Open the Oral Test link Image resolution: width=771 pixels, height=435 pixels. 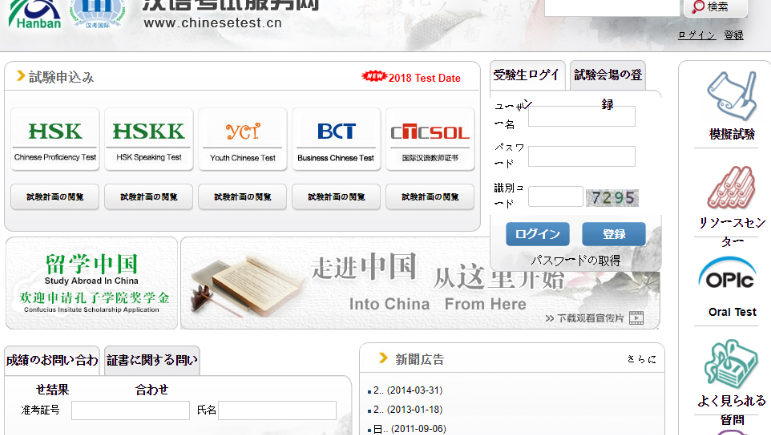pos(732,312)
